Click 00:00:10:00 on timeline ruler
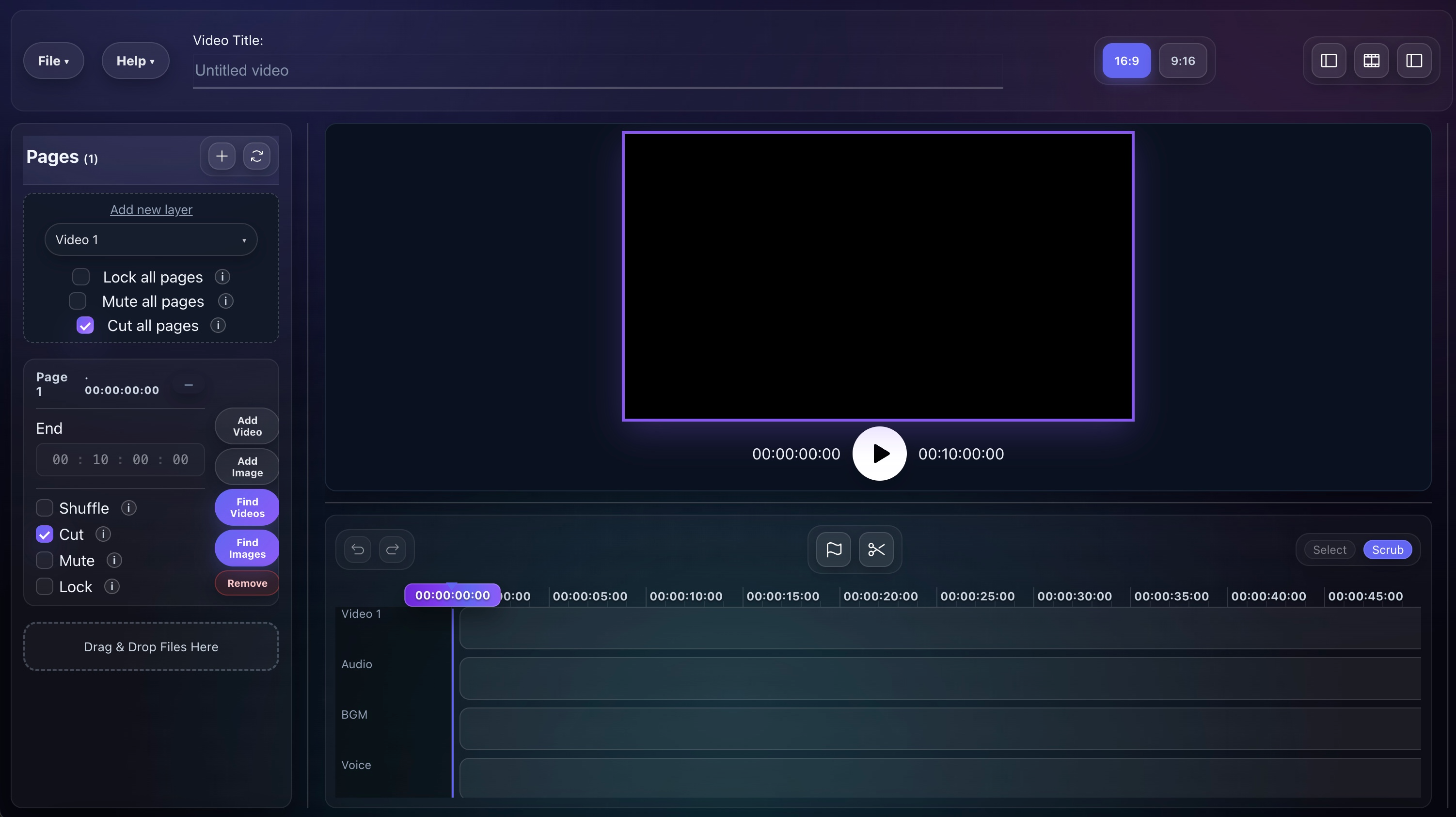The width and height of the screenshot is (1456, 817). [x=686, y=596]
